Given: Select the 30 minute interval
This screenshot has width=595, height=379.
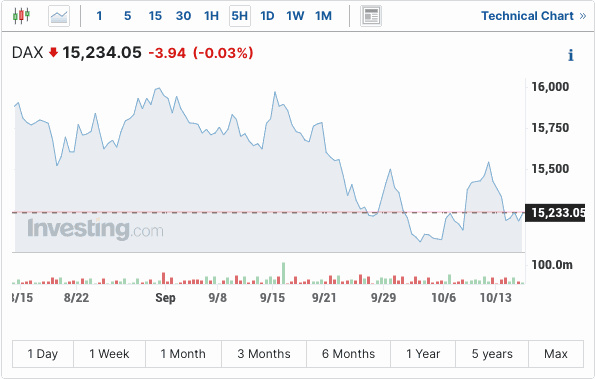Looking at the screenshot, I should 183,16.
